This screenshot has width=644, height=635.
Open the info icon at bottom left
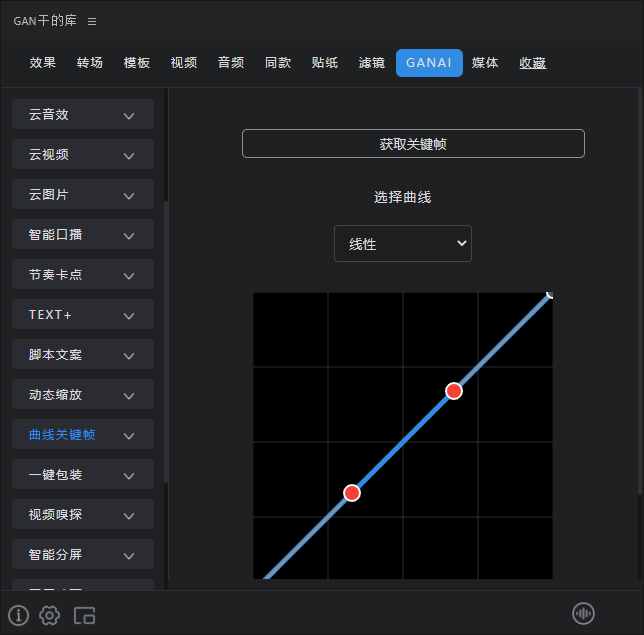coord(18,615)
